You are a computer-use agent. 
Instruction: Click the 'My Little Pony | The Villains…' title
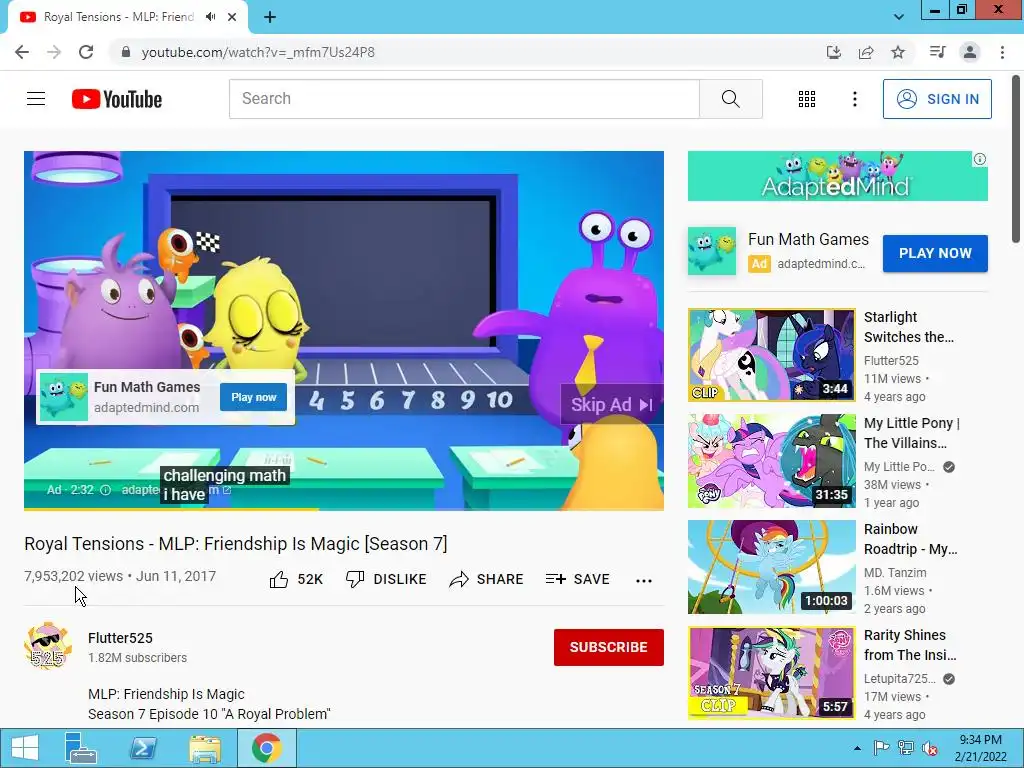point(912,433)
